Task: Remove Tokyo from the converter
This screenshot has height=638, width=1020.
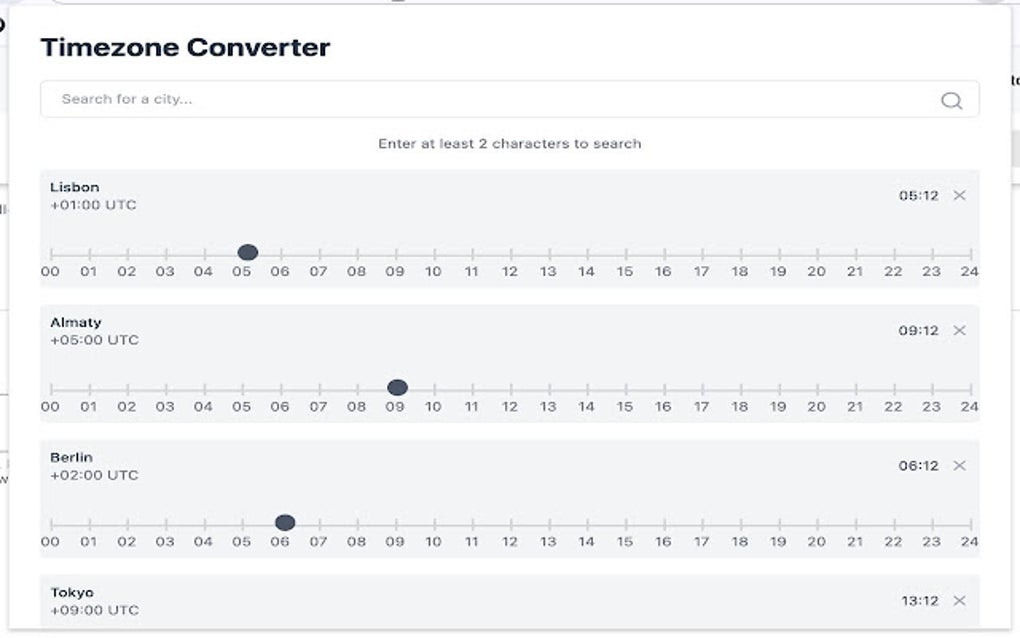Action: [960, 599]
